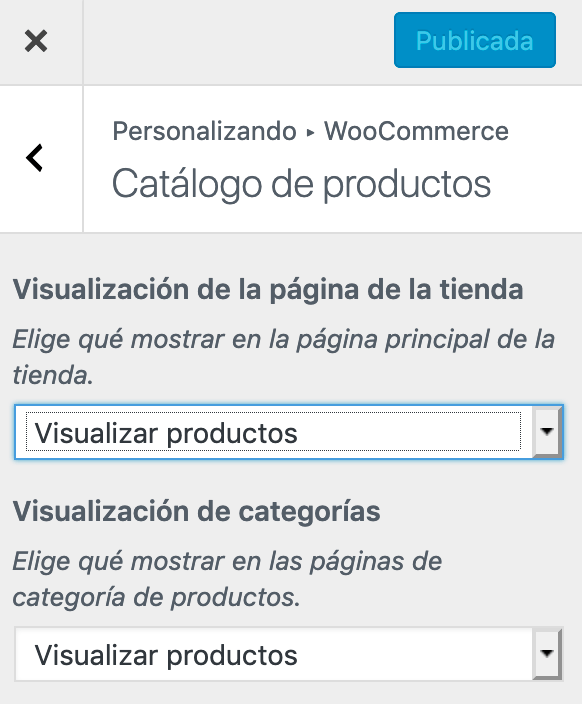
Task: Click the Catálogo de productos section title
Action: pos(301,184)
